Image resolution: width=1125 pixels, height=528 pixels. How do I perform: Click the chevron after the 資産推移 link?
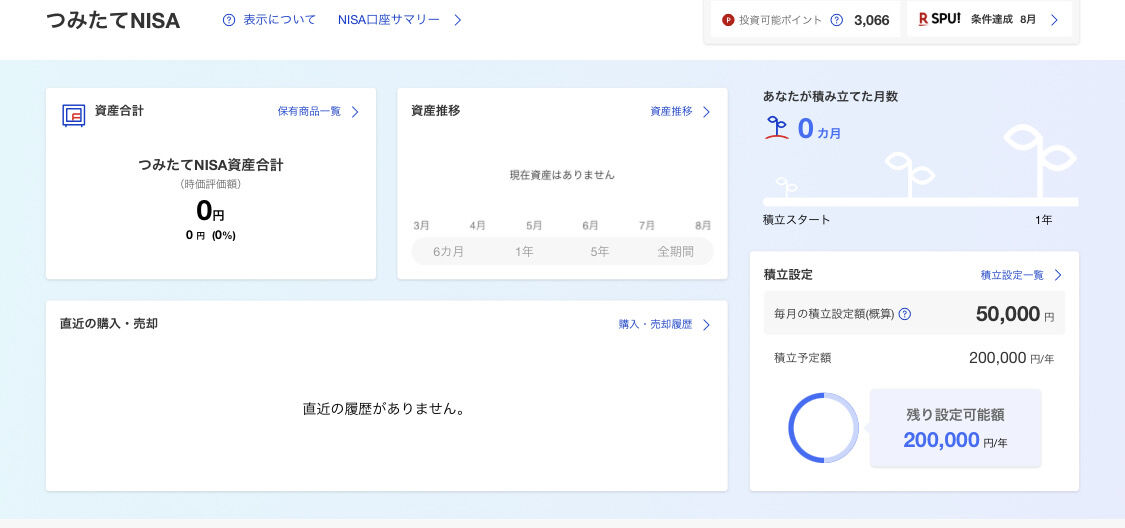click(706, 112)
